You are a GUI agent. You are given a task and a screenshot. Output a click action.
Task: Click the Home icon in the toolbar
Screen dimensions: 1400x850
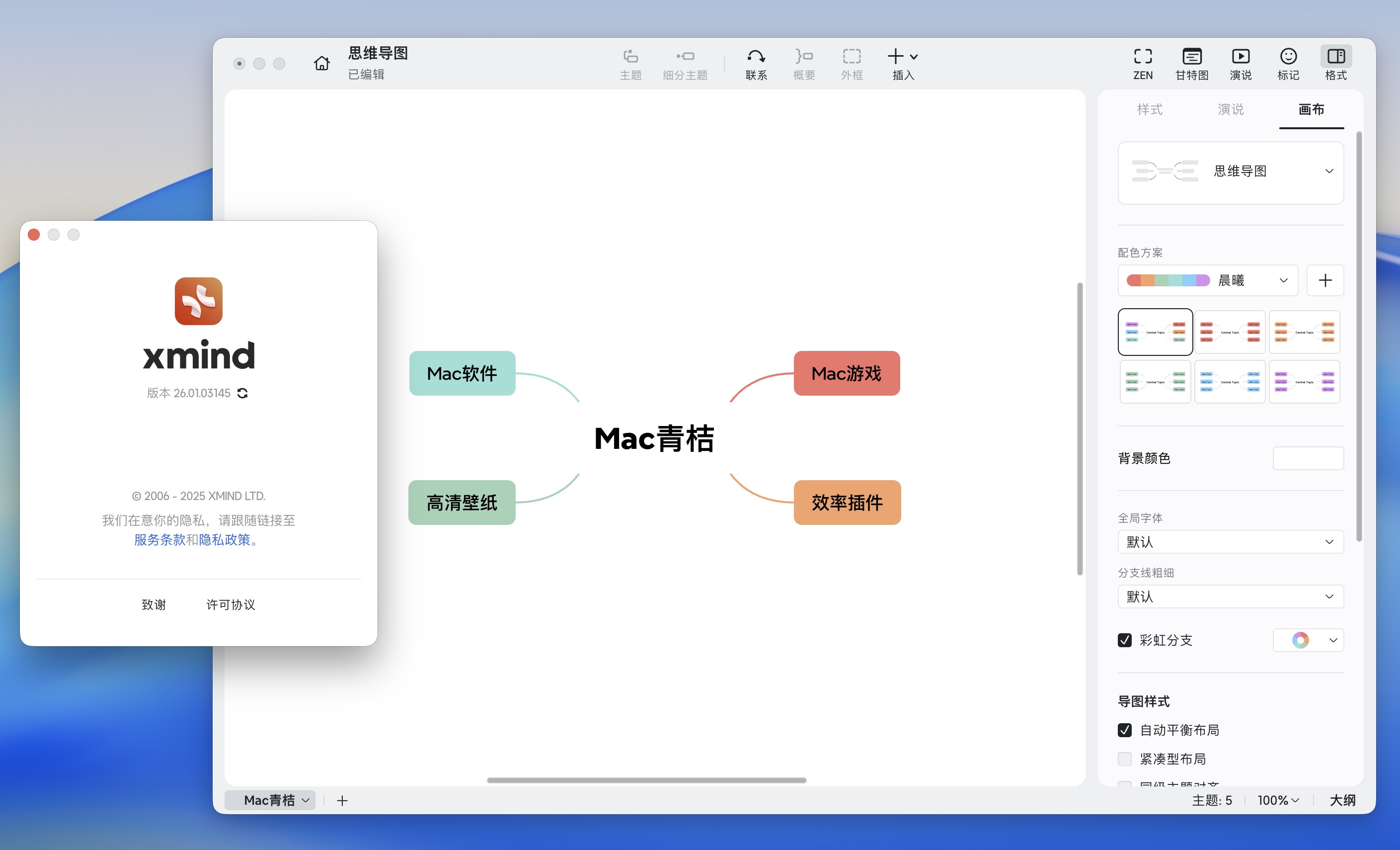[x=321, y=63]
